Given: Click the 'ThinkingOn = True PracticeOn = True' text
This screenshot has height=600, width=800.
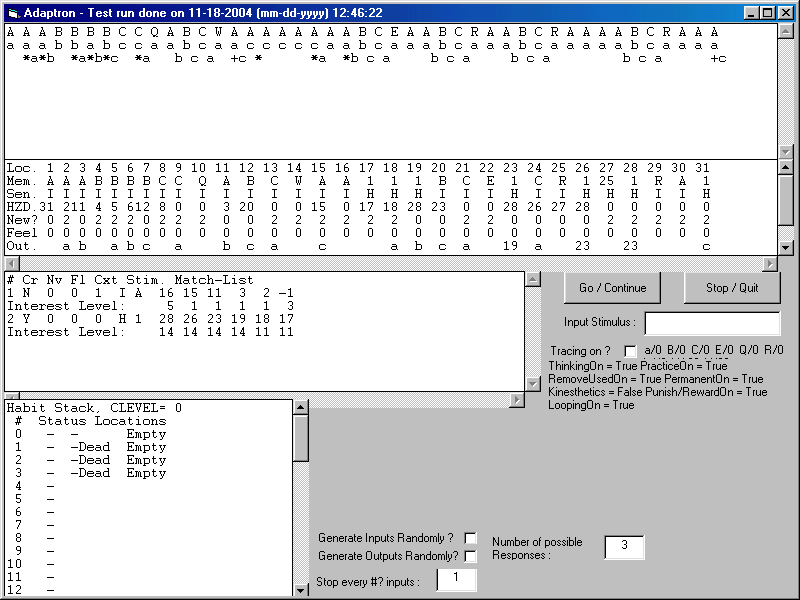Looking at the screenshot, I should (638, 366).
